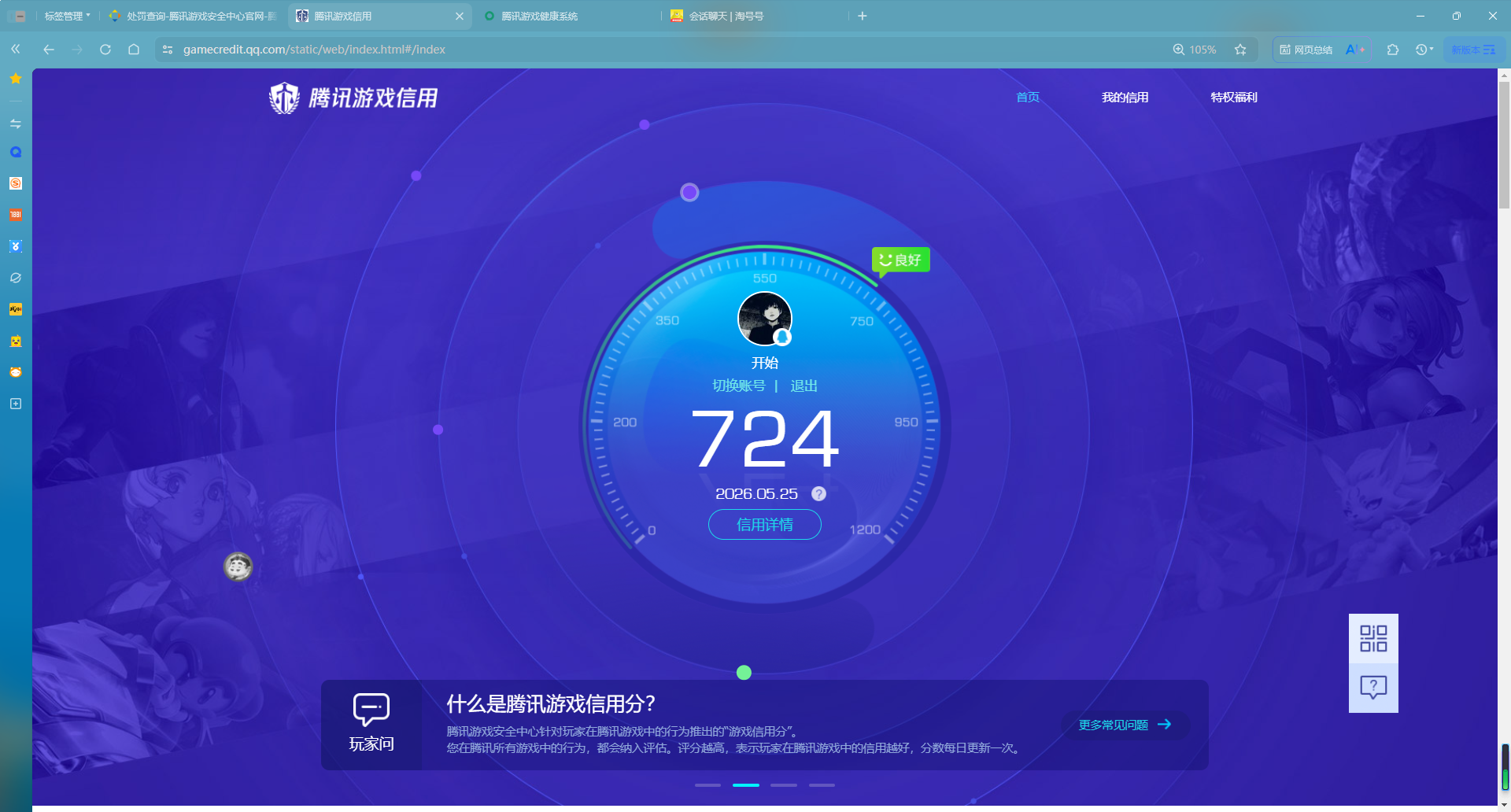Click the sidebar swap arrows icon
The height and width of the screenshot is (812, 1511).
tap(16, 124)
